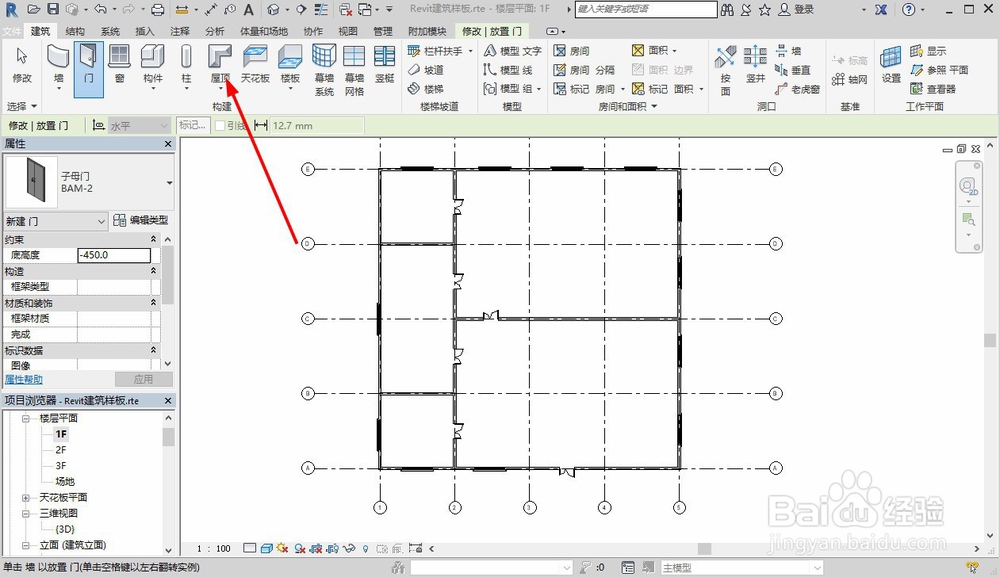1000x577 pixels.
Task: Click the Print icon in quick access toolbar
Action: (158, 9)
